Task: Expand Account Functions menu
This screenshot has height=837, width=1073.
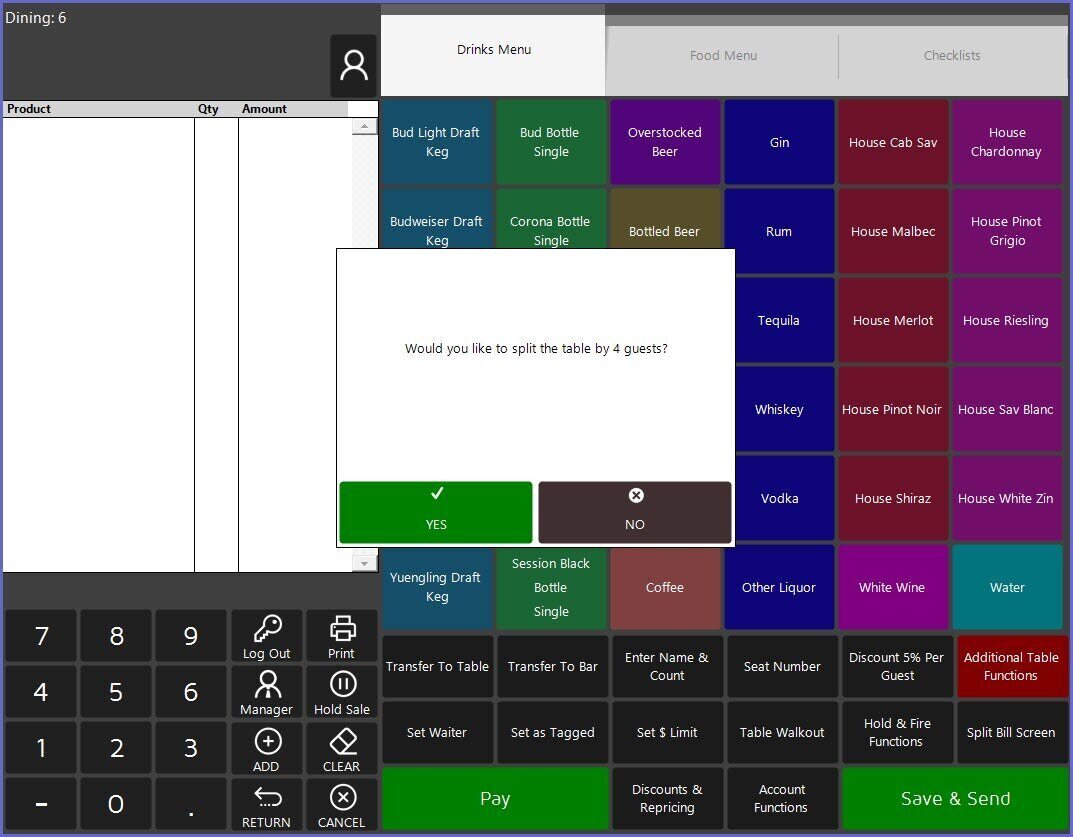Action: pos(781,798)
